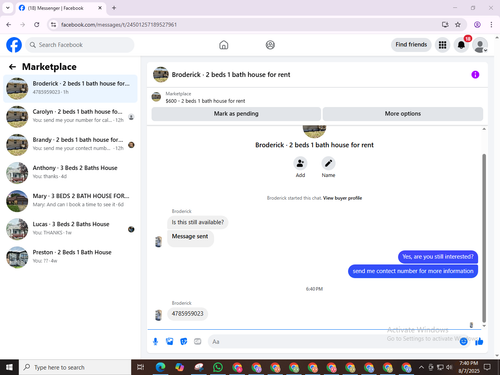Click the 4785959023 message bubble
Image resolution: width=500 pixels, height=375 pixels.
187,314
